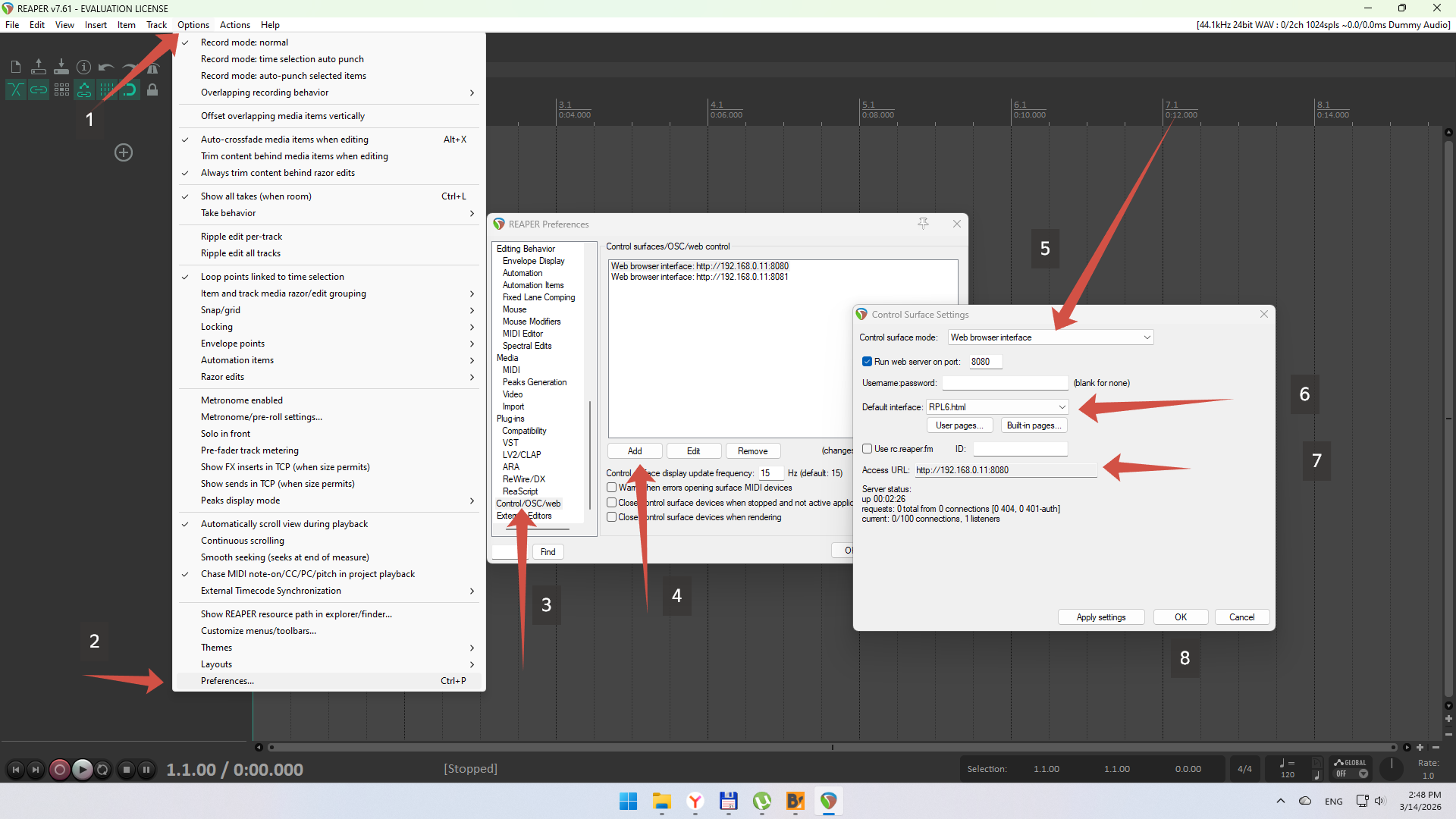Toggle the repeat loop transport button

(102, 770)
